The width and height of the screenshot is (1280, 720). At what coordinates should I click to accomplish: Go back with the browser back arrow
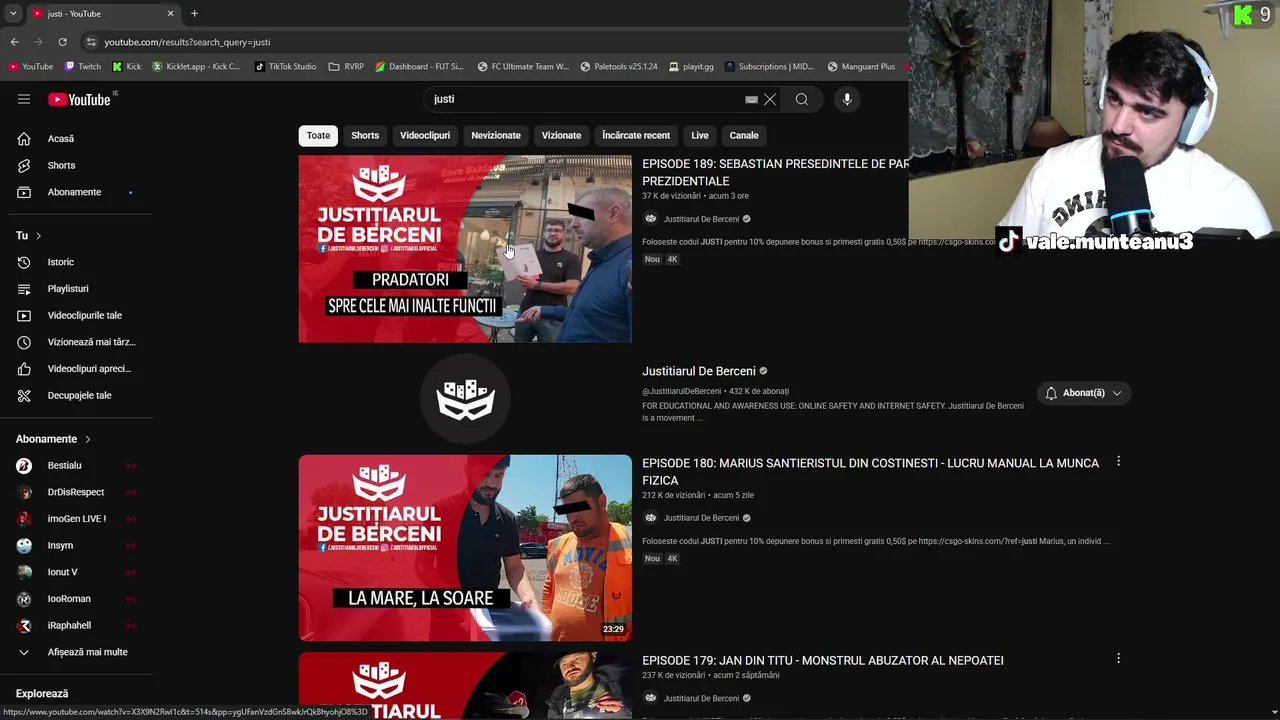pos(15,42)
